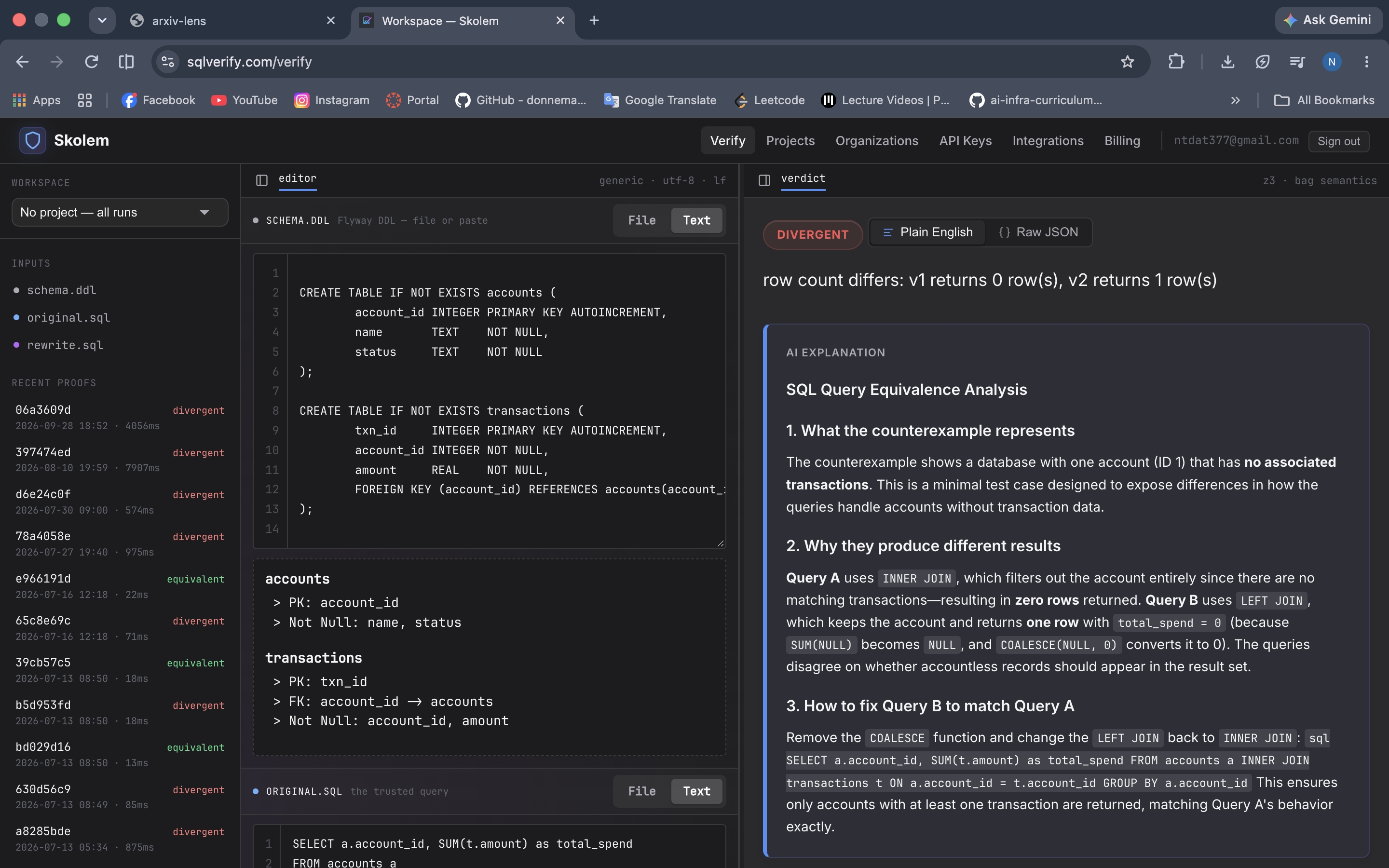Open the Chrome three-dot menu

click(1367, 61)
